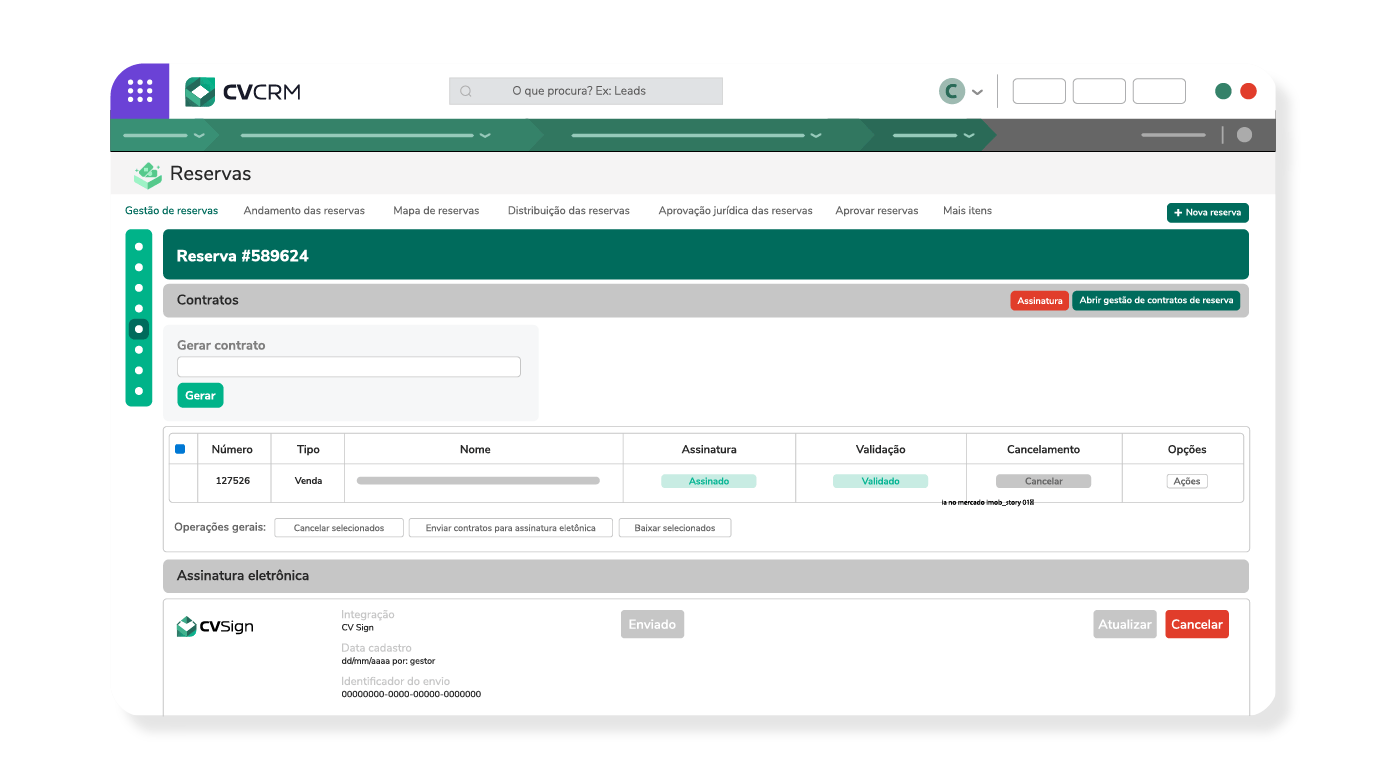Click the red status circle
Viewport: 1388px width, 780px height.
point(1248,91)
